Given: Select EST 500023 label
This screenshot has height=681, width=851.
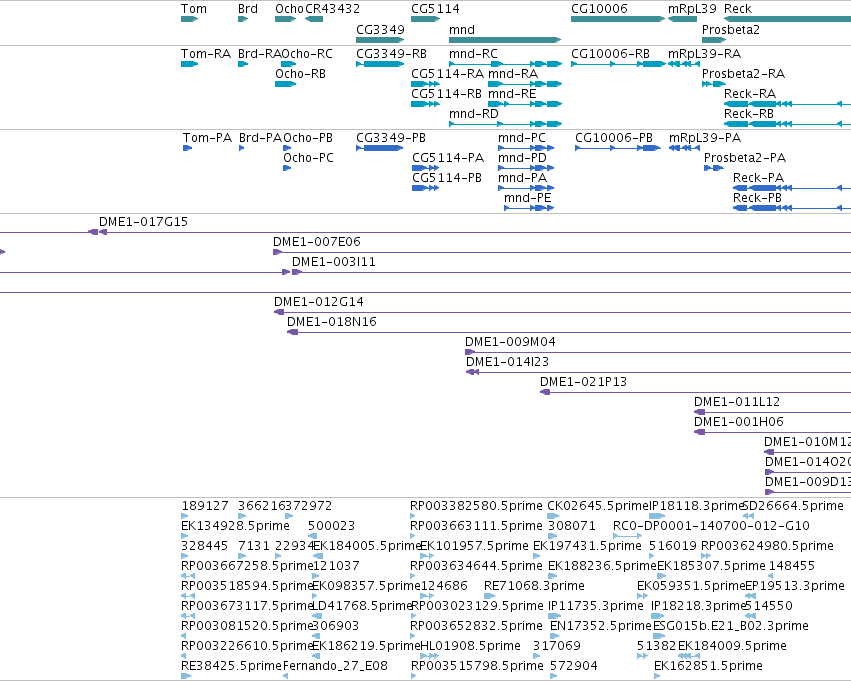Looking at the screenshot, I should point(331,526).
